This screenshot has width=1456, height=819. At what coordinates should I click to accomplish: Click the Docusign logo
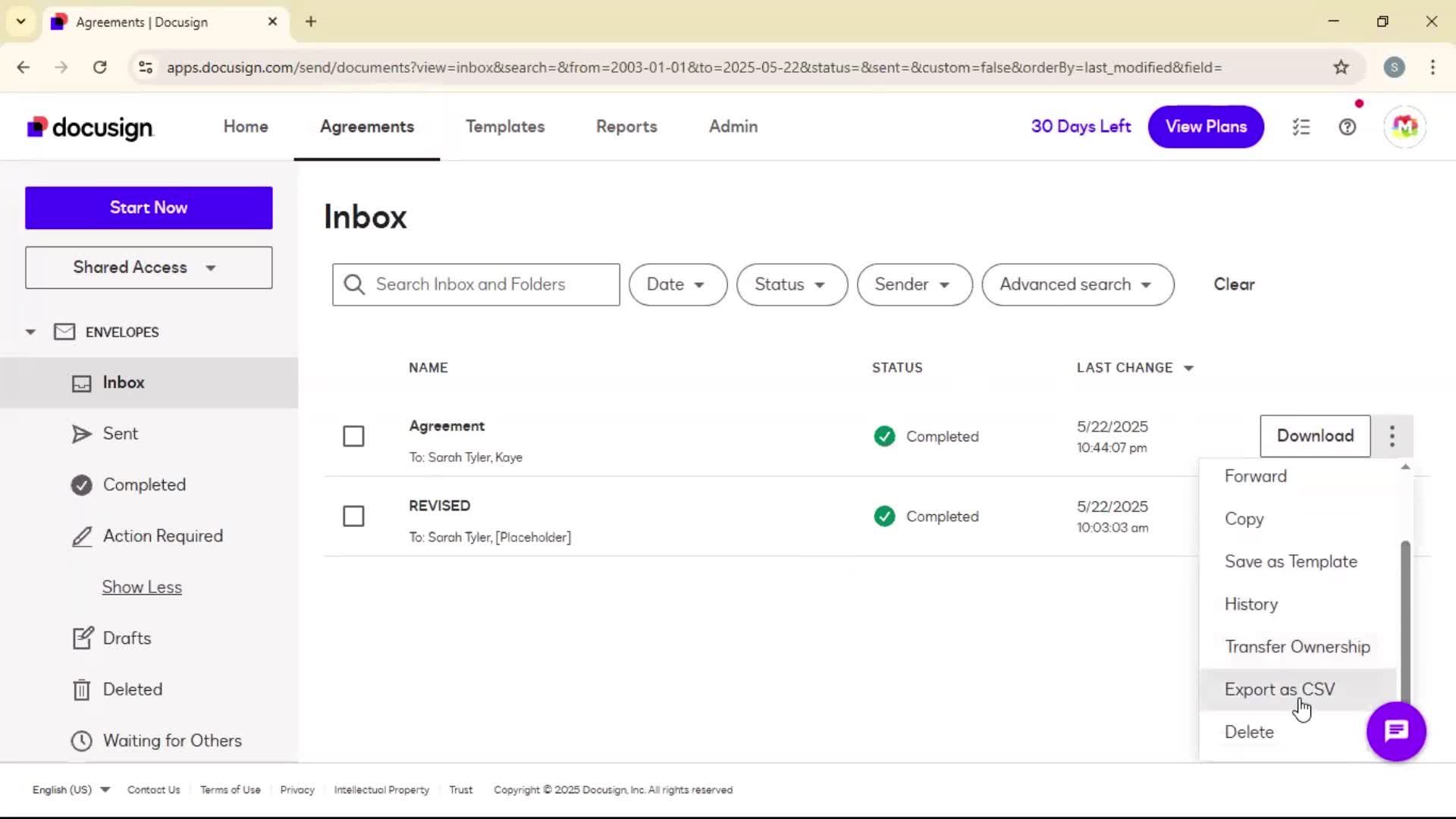(90, 127)
